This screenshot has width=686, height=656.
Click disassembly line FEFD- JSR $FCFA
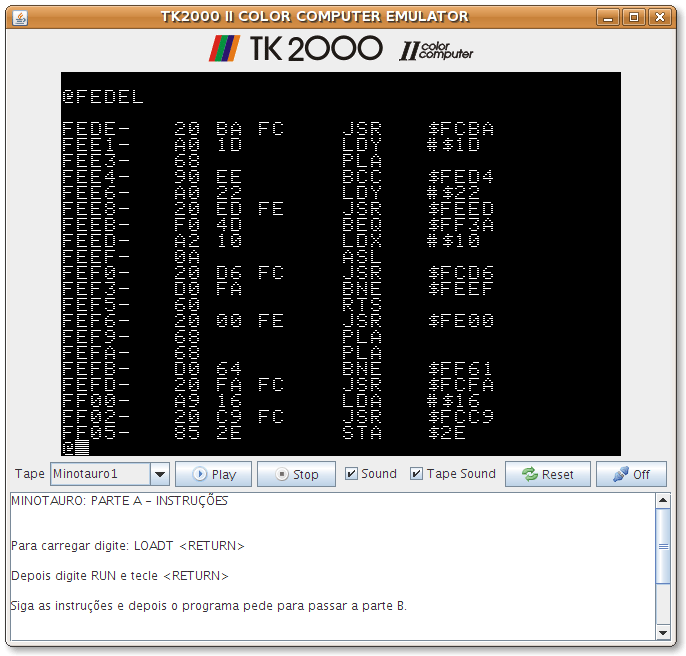[x=278, y=385]
